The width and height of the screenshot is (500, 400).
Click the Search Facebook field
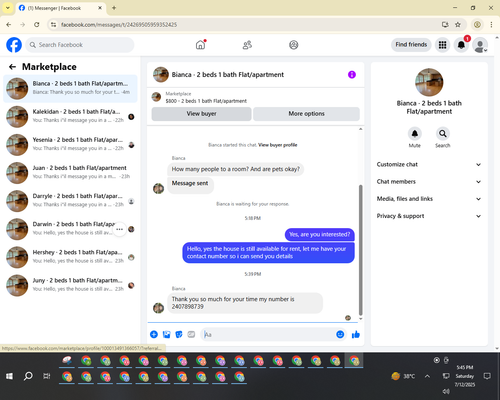pos(80,45)
